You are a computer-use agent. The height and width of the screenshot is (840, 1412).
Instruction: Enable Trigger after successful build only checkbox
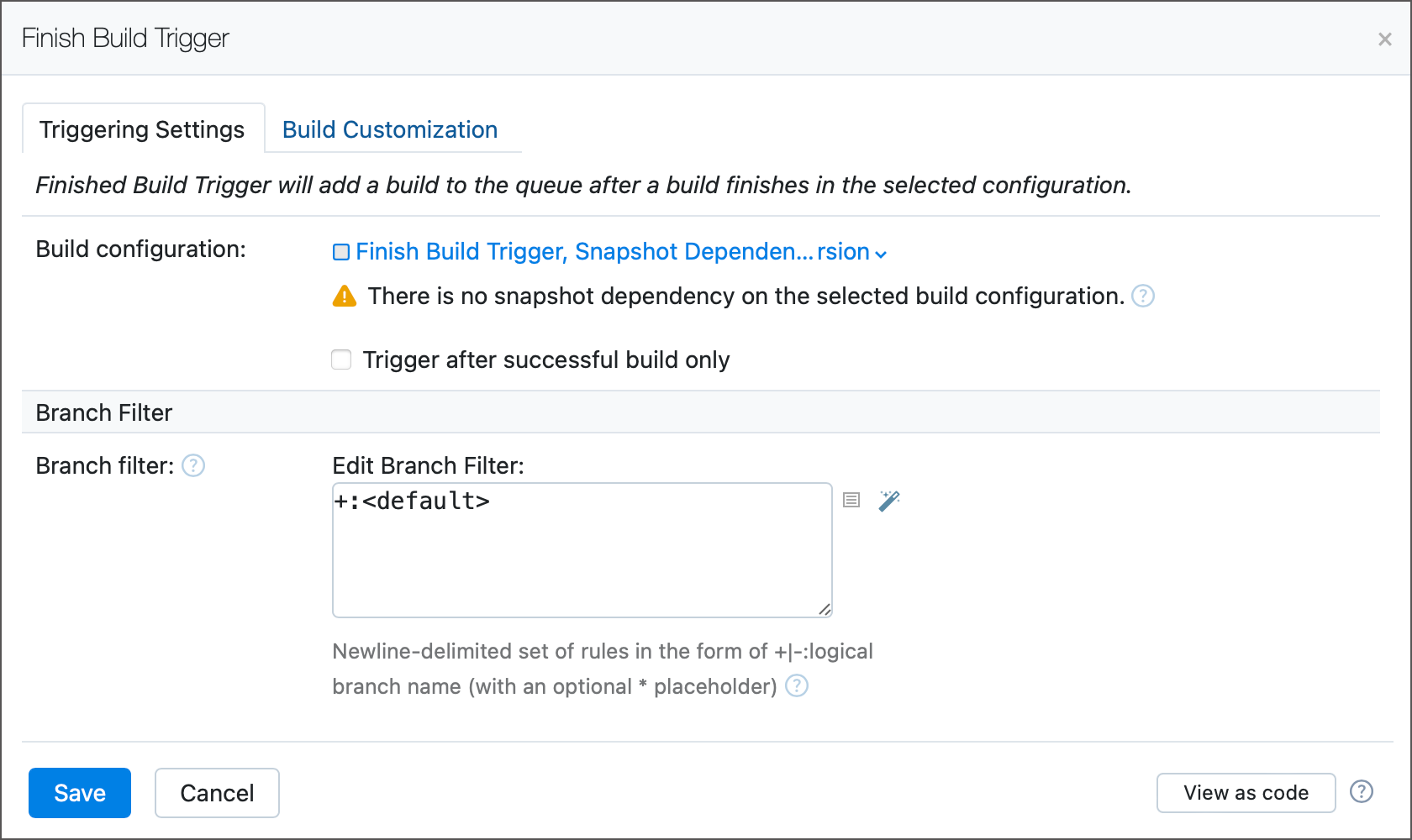click(341, 360)
